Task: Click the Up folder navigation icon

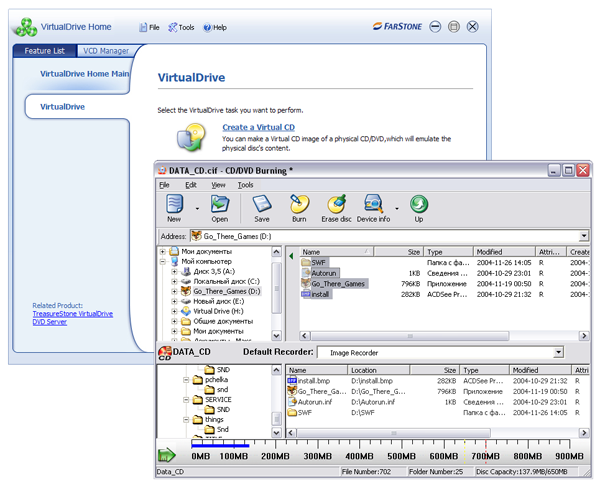Action: (x=419, y=204)
